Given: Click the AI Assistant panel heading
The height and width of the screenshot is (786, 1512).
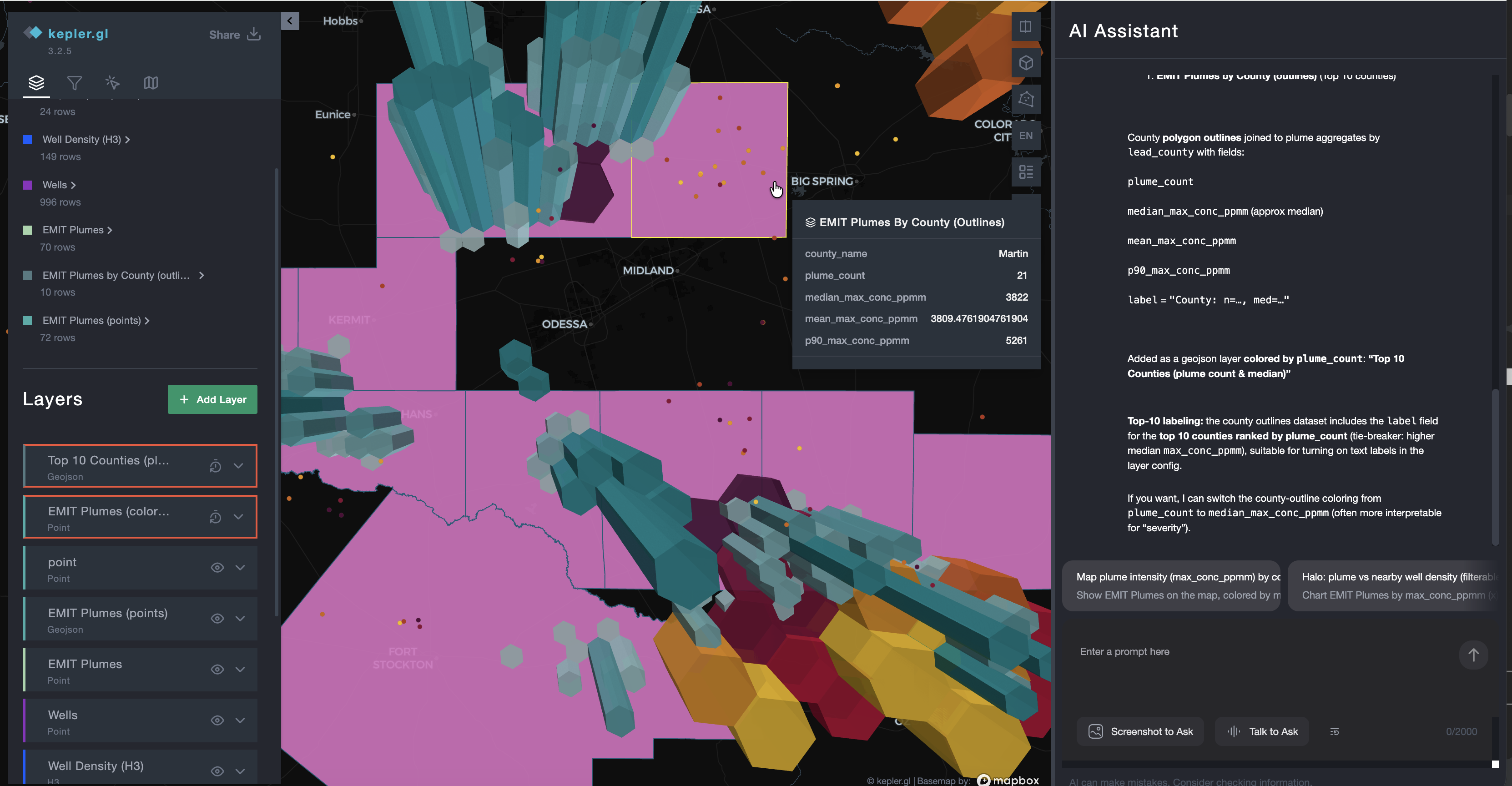Looking at the screenshot, I should (1123, 30).
